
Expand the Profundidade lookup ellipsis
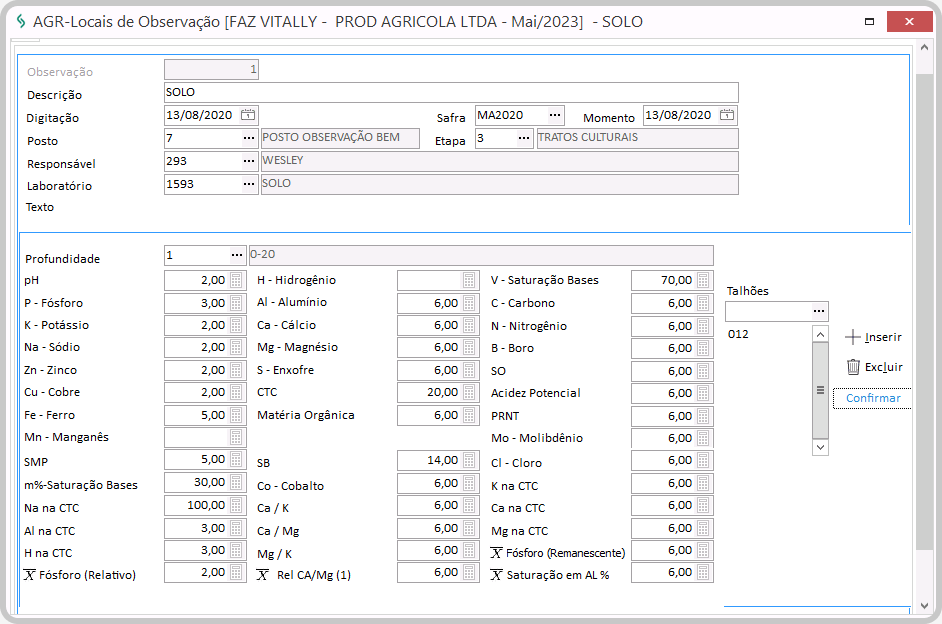[236, 255]
